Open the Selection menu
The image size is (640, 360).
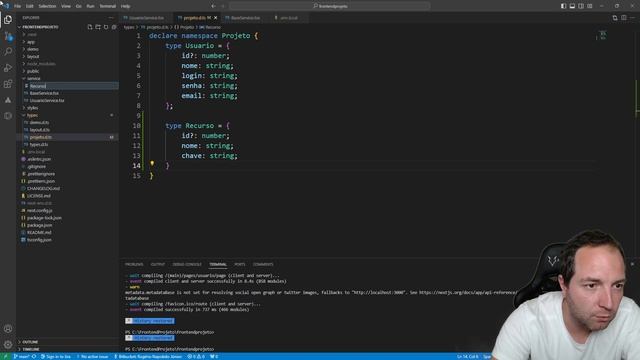point(47,6)
